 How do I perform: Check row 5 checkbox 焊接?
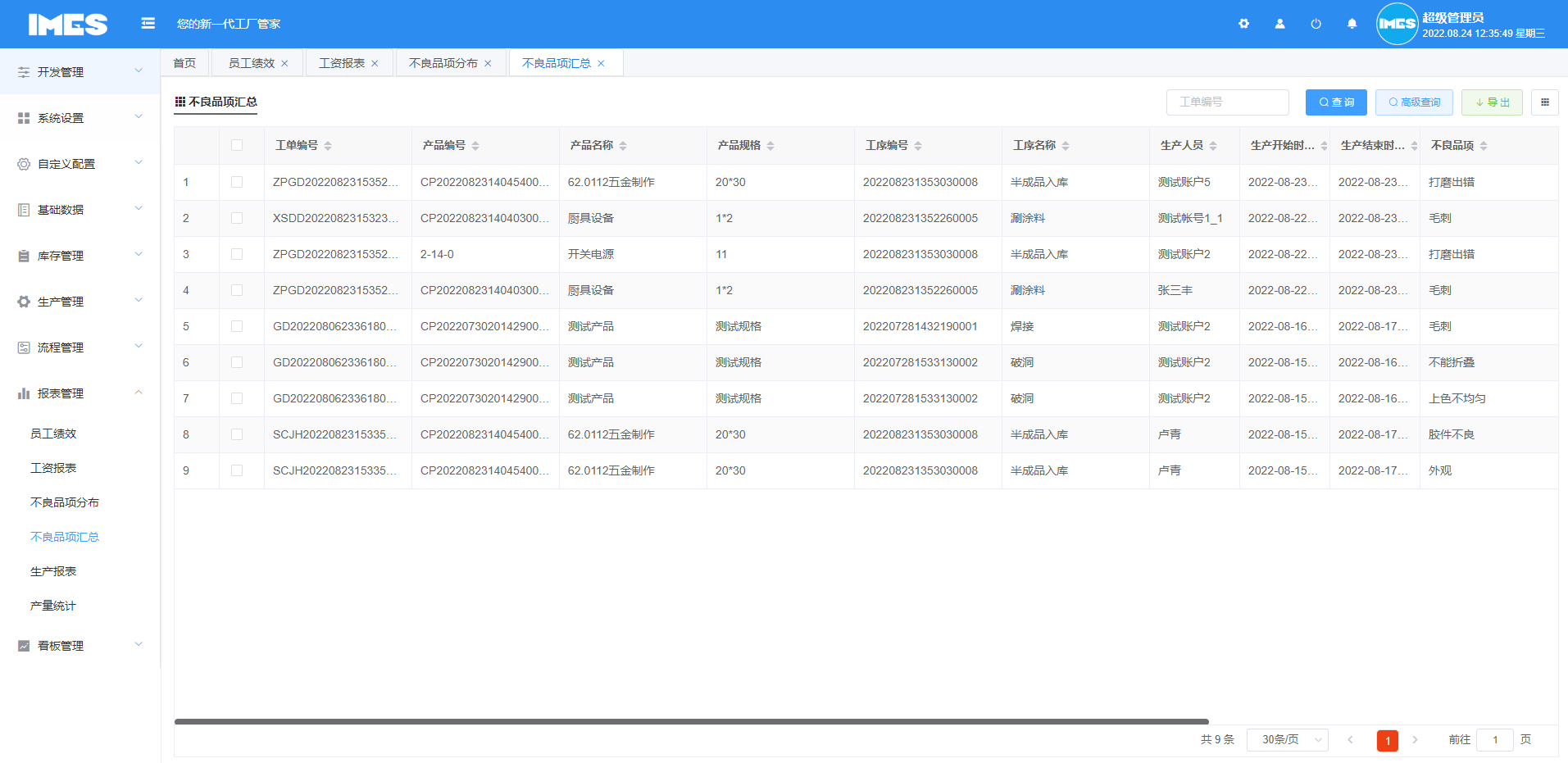pos(237,326)
